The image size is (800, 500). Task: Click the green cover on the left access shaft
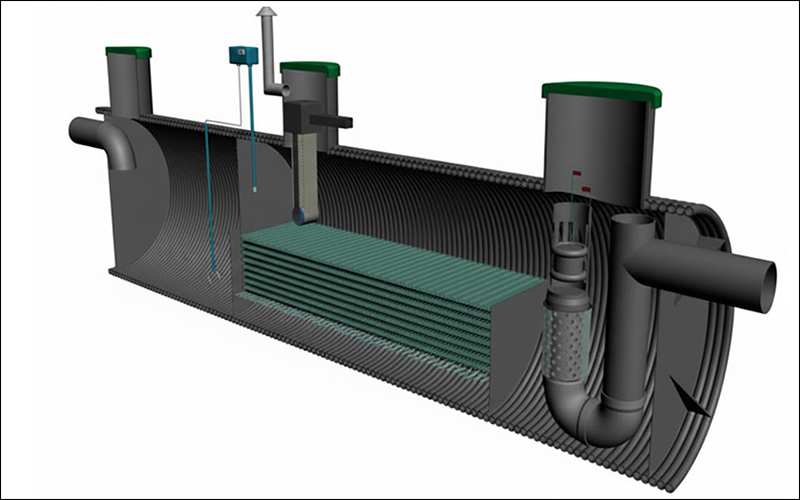click(129, 52)
